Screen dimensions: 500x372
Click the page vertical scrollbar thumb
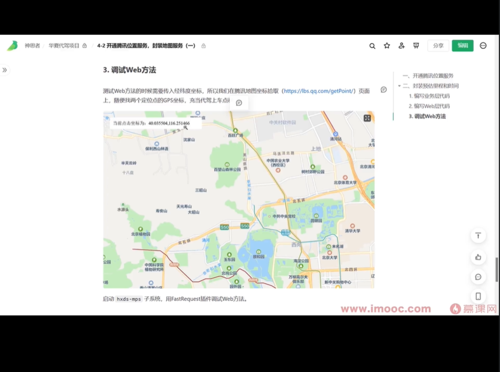(497, 269)
